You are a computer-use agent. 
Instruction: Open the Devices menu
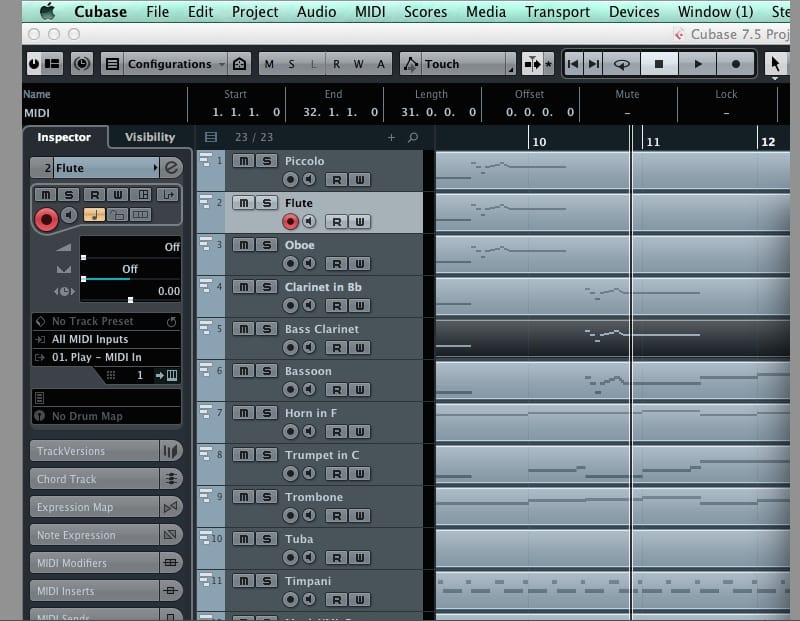pyautogui.click(x=634, y=11)
